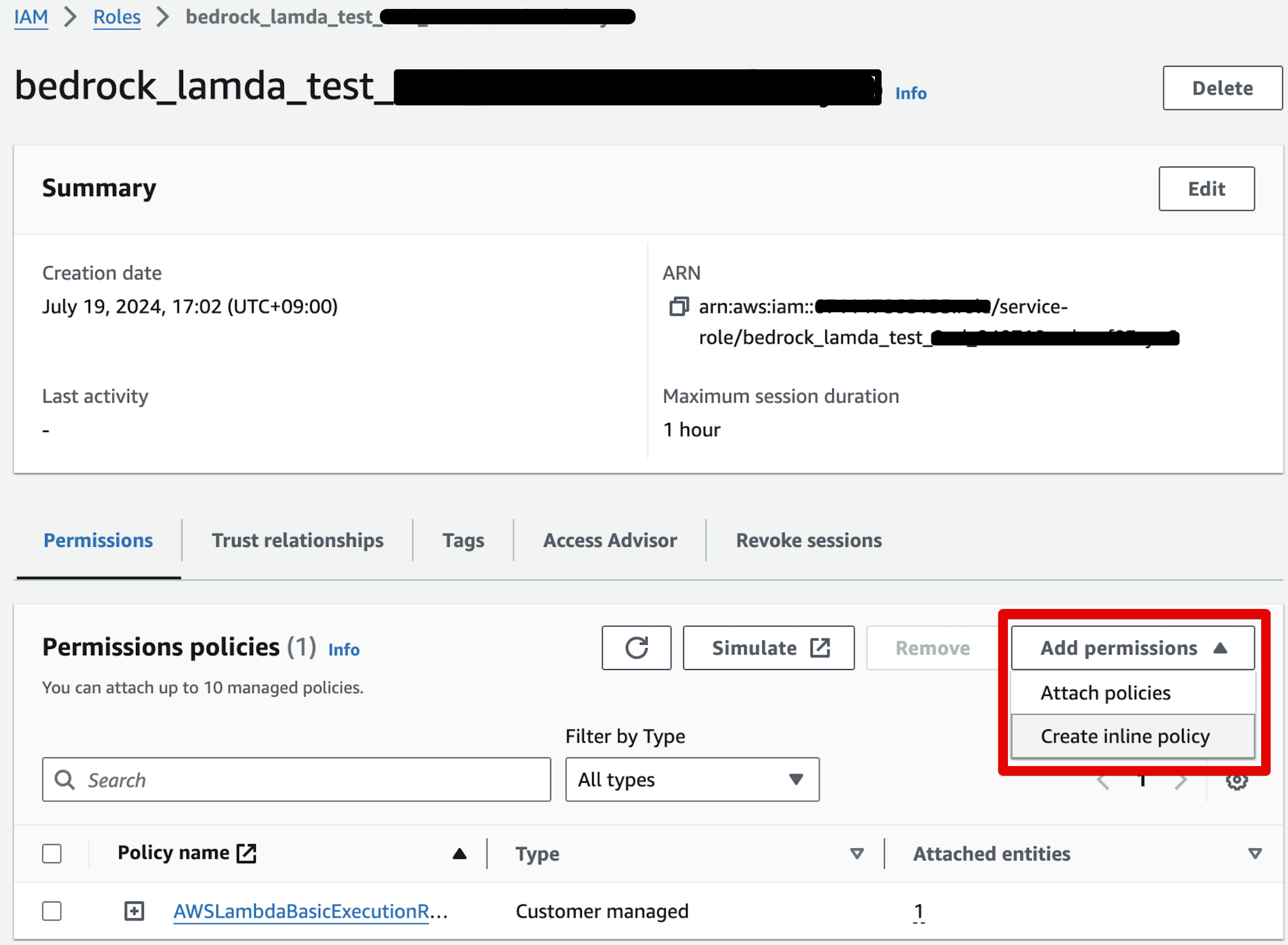Choose Attach policies from the menu
The height and width of the screenshot is (945, 1288).
[x=1133, y=692]
